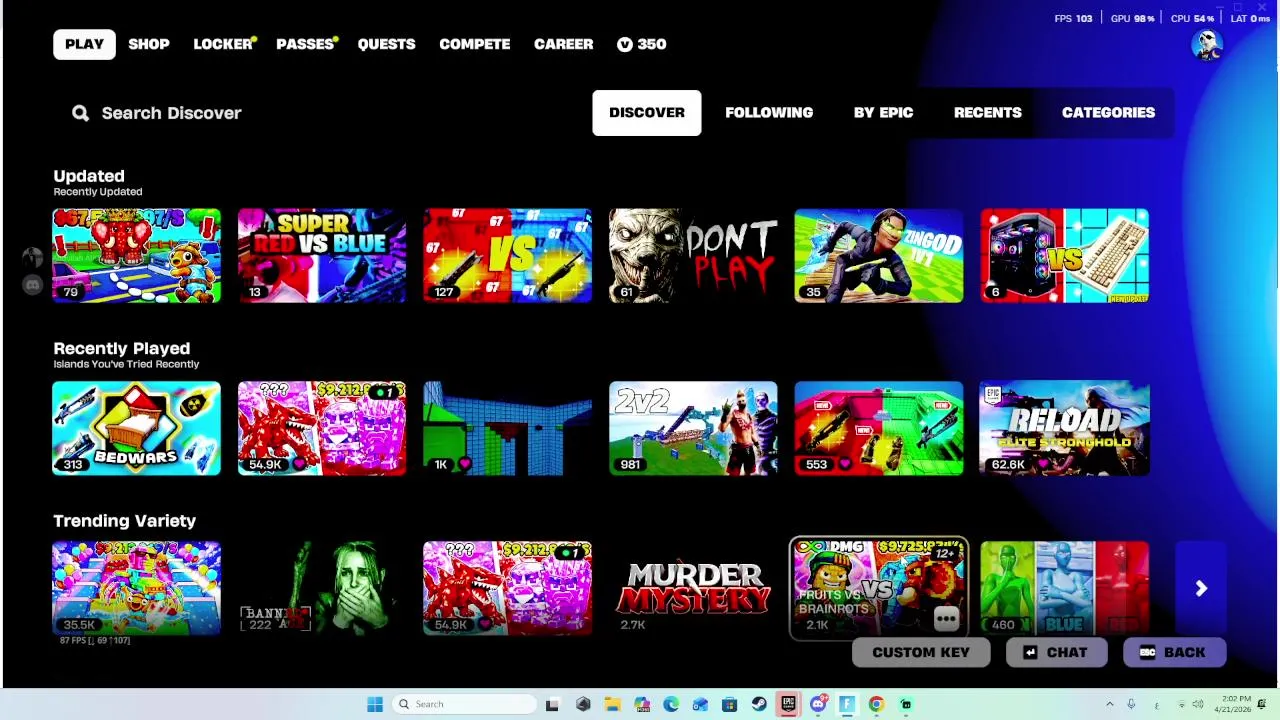This screenshot has height=720, width=1280.
Task: Open Microsoft Edge from the taskbar
Action: (x=671, y=704)
